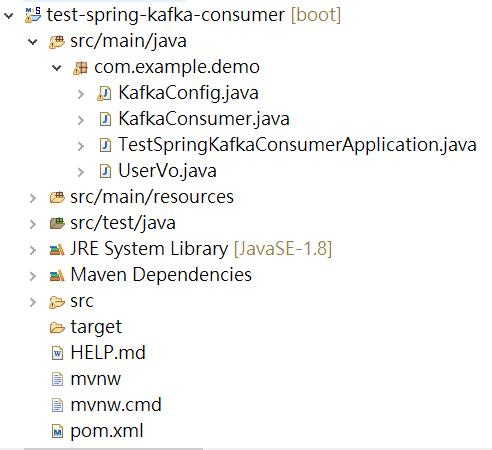Click the horizontal scrollbar at bottom

point(113,449)
